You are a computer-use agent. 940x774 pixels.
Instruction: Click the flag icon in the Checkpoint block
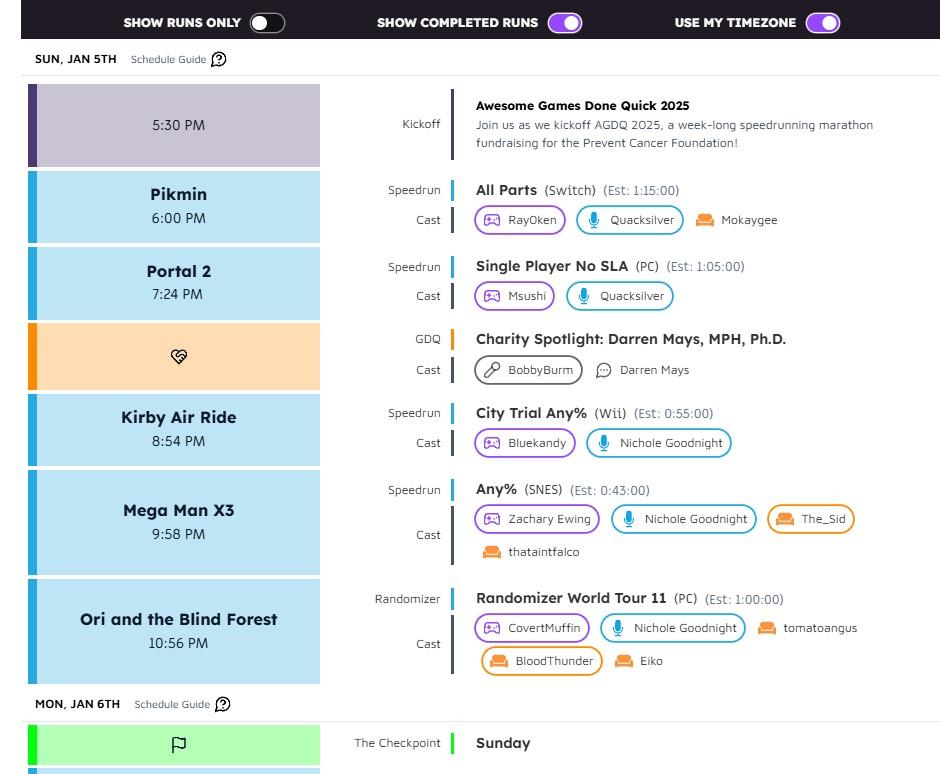click(x=179, y=745)
